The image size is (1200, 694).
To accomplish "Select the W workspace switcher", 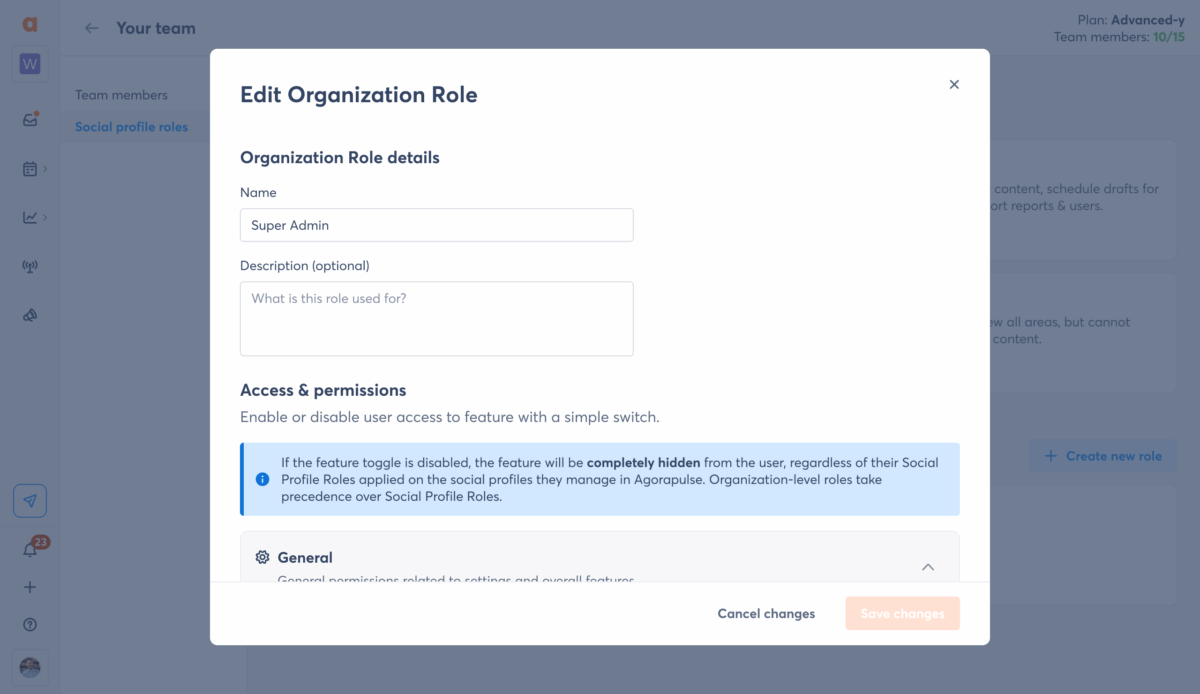I will coord(30,65).
